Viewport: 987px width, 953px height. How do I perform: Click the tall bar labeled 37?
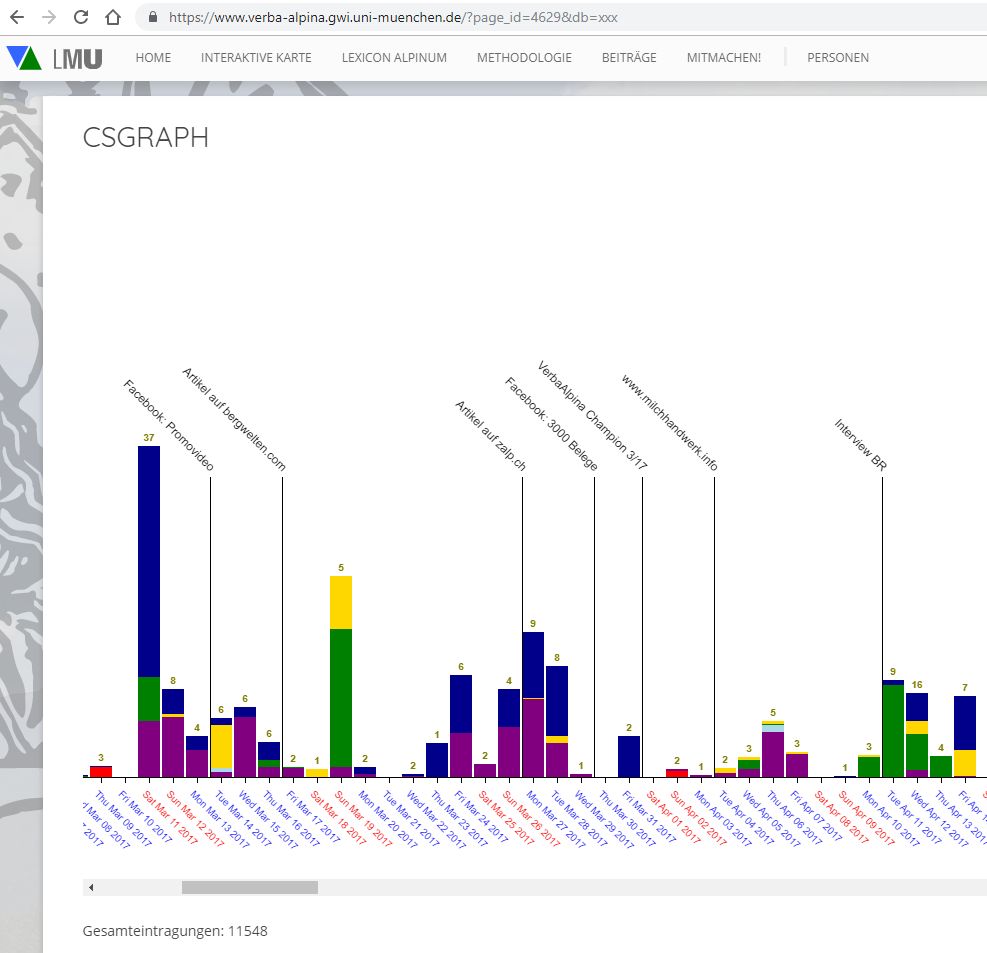pyautogui.click(x=149, y=560)
